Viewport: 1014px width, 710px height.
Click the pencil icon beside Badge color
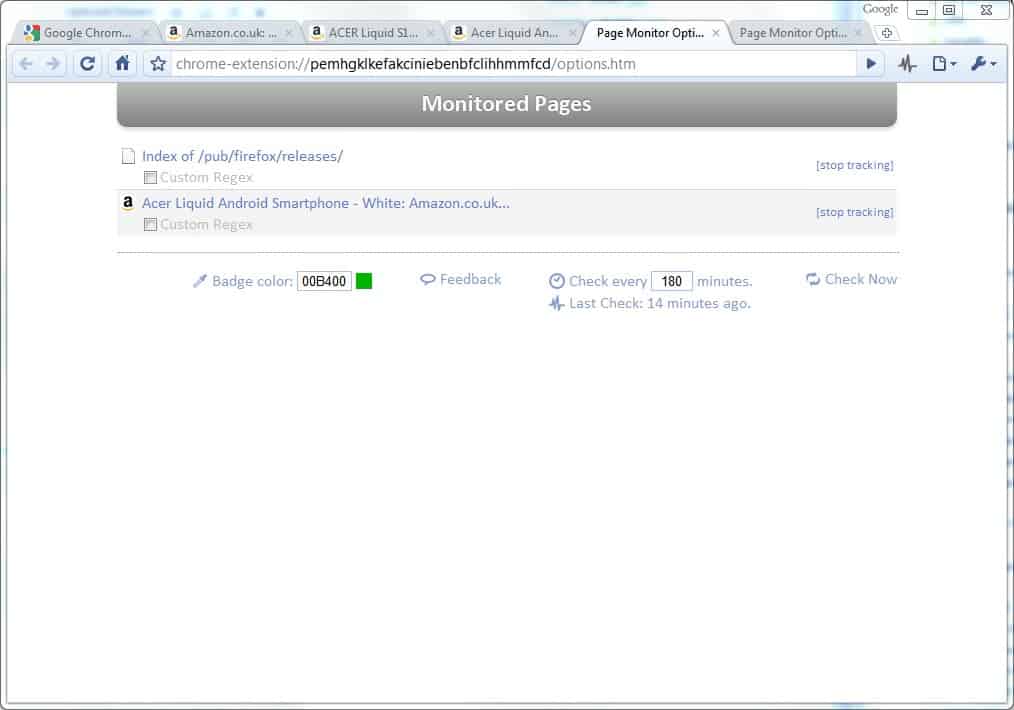[199, 281]
